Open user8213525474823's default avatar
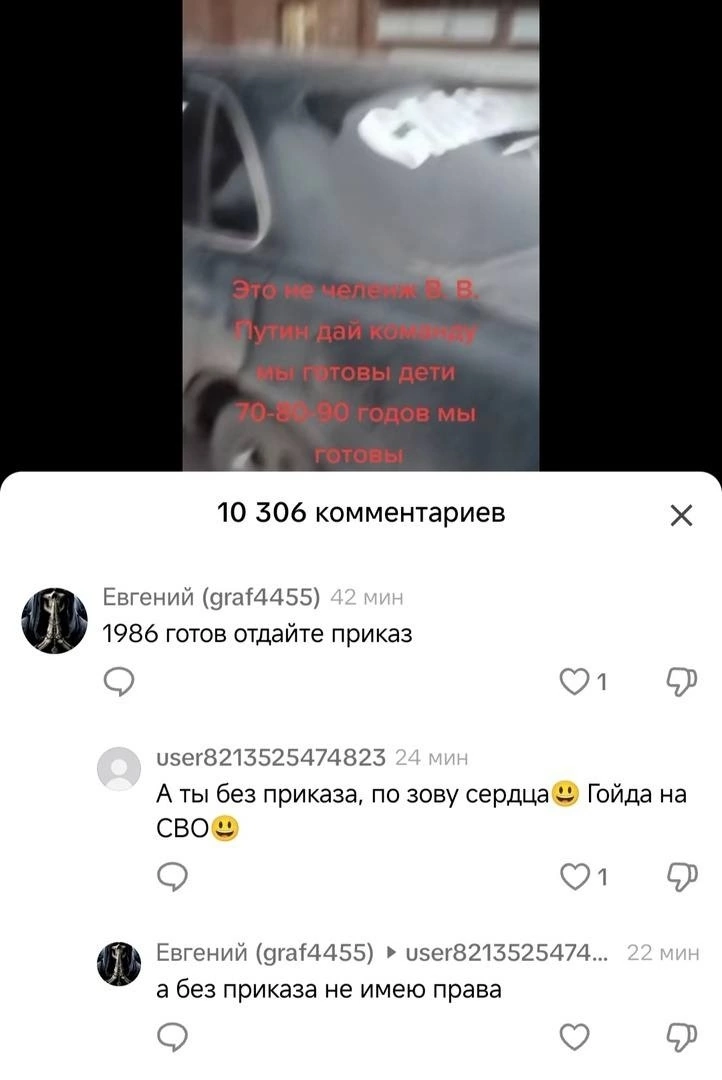722x1080 pixels. [x=118, y=768]
